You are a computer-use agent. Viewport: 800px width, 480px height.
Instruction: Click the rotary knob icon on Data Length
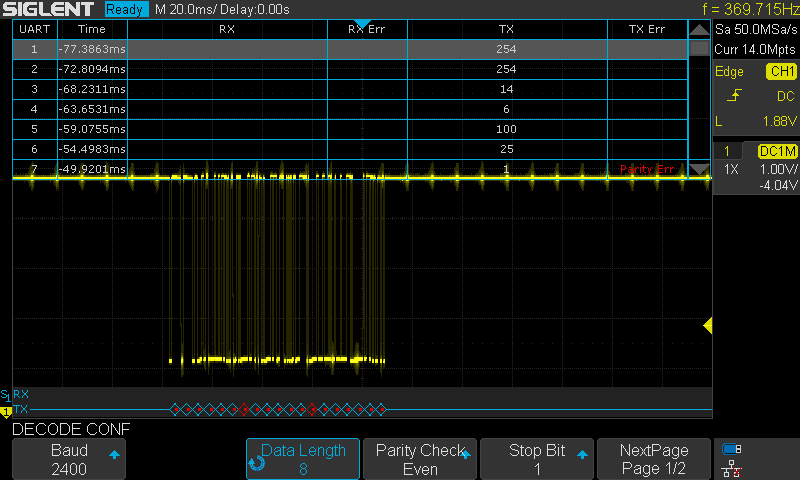click(256, 464)
